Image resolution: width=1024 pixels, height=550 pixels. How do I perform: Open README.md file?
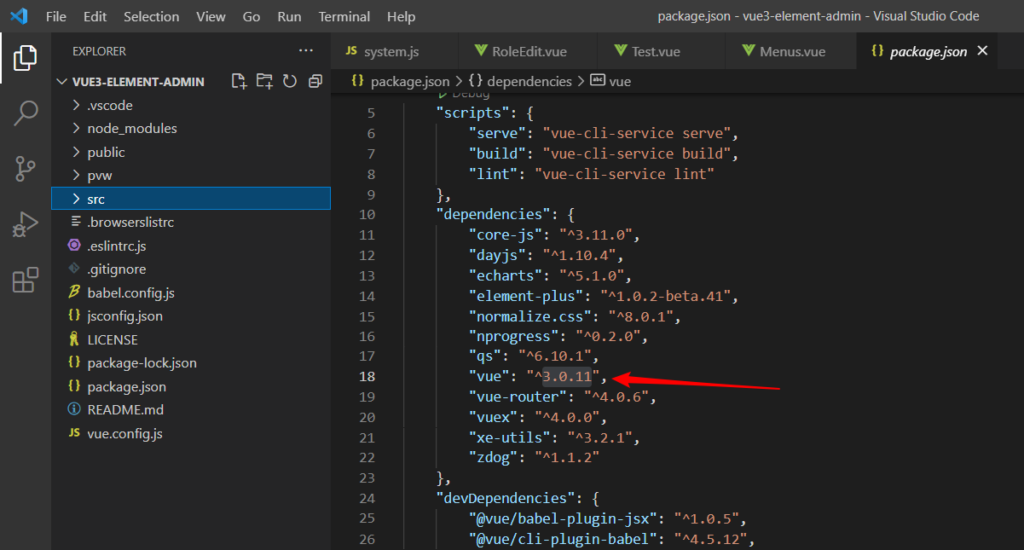(x=191, y=410)
